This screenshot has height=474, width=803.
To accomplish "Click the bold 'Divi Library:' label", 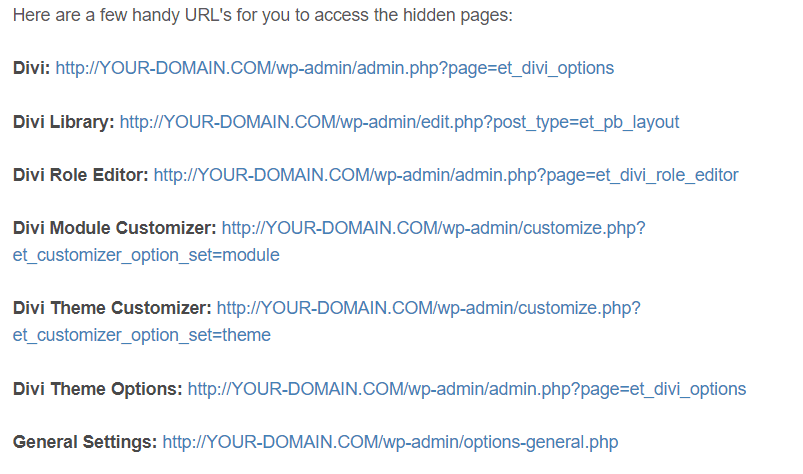I will click(64, 122).
